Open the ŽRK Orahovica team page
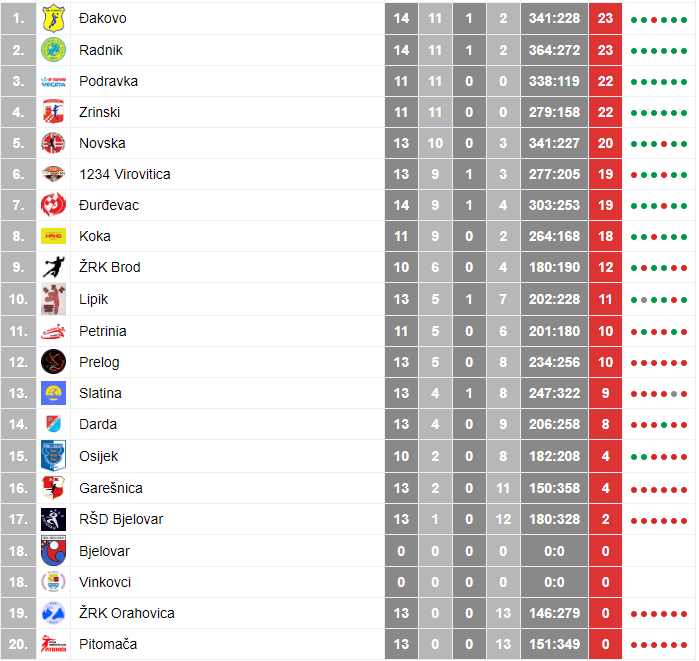Screen dimensions: 699x661 [127, 613]
